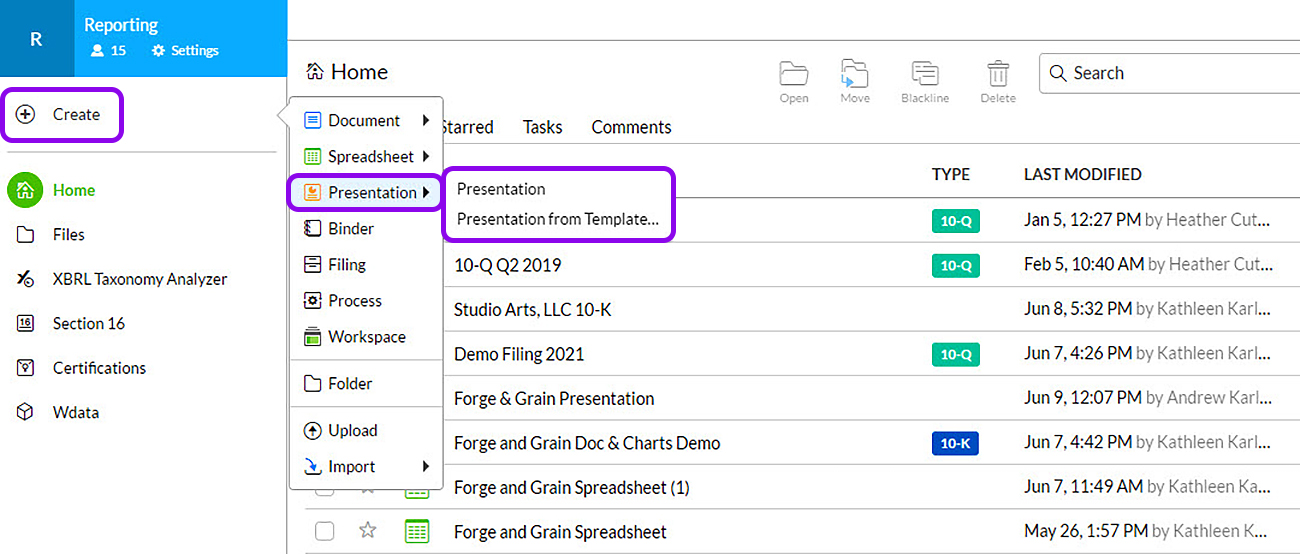Click the Move toolbar icon
This screenshot has width=1300, height=554.
click(x=854, y=76)
